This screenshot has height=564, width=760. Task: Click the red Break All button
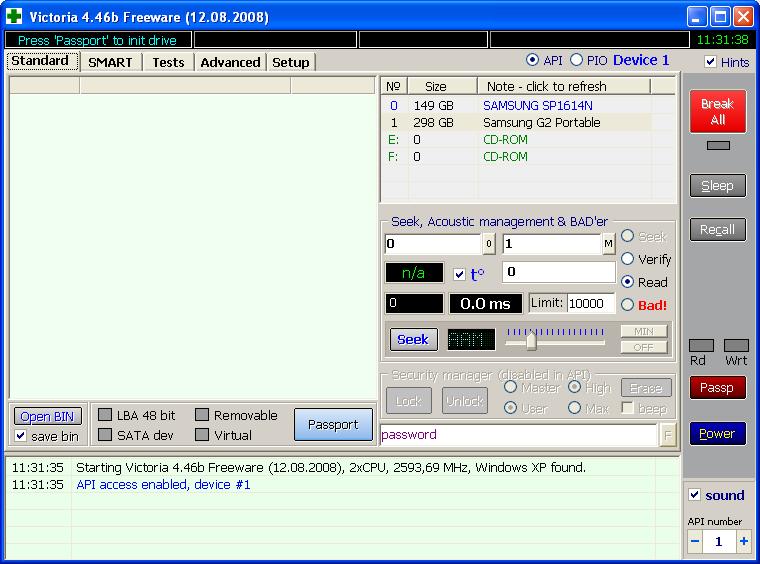tap(718, 111)
